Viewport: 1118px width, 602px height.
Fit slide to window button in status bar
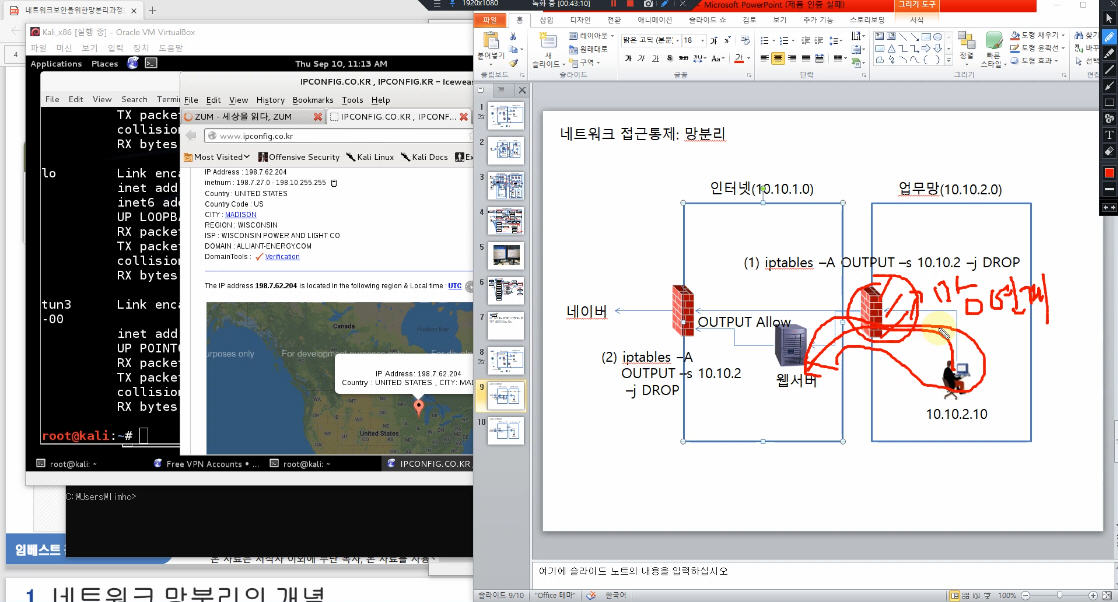(x=1106, y=596)
